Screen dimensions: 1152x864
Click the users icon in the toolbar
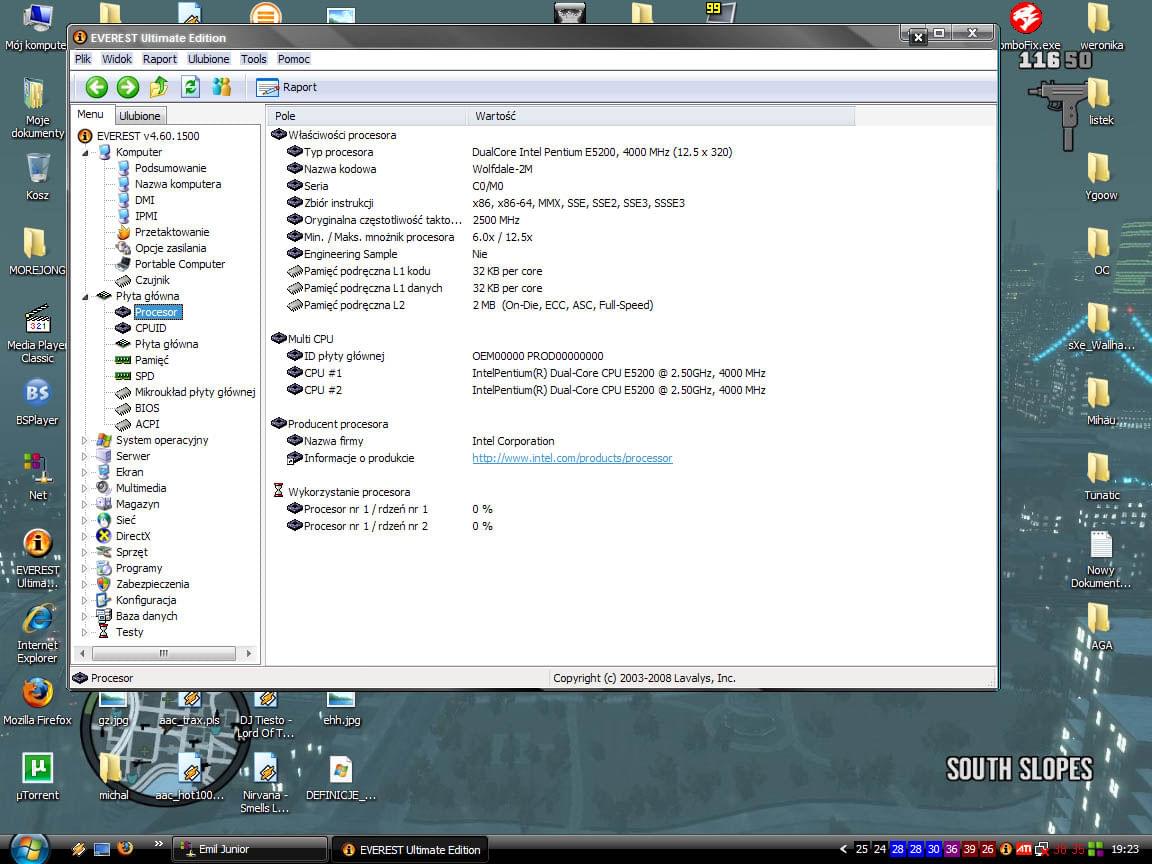pos(221,87)
